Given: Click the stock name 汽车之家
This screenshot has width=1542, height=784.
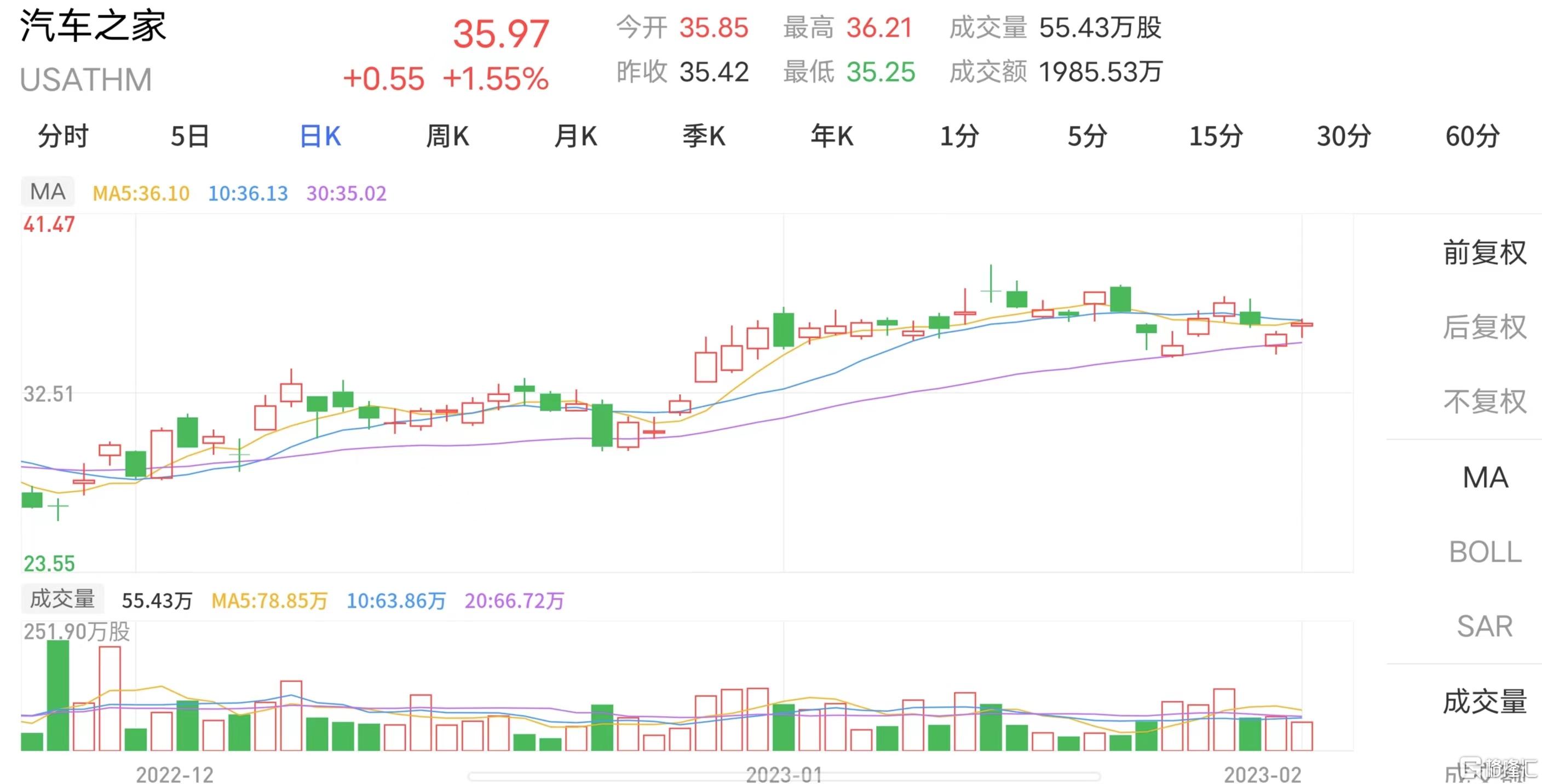Looking at the screenshot, I should (94, 26).
